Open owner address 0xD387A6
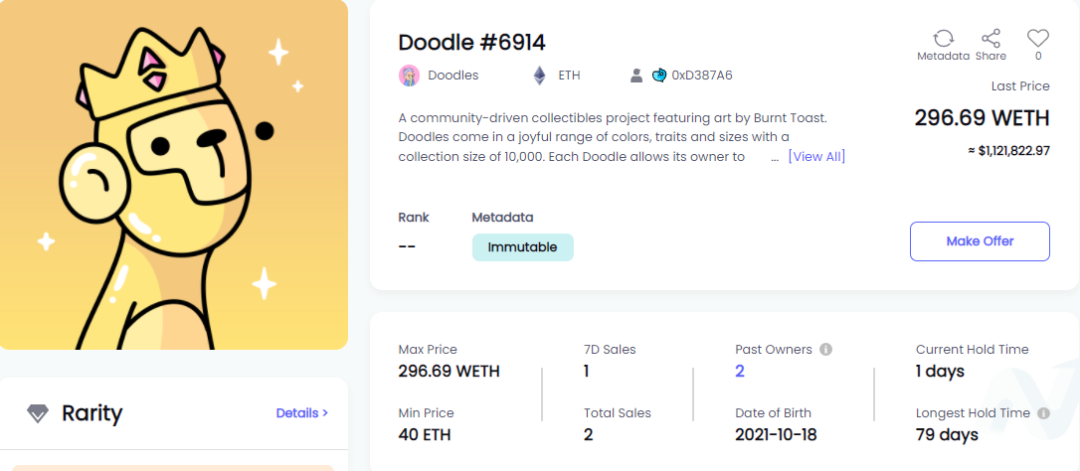Screen dimensions: 1080x471 (702, 75)
